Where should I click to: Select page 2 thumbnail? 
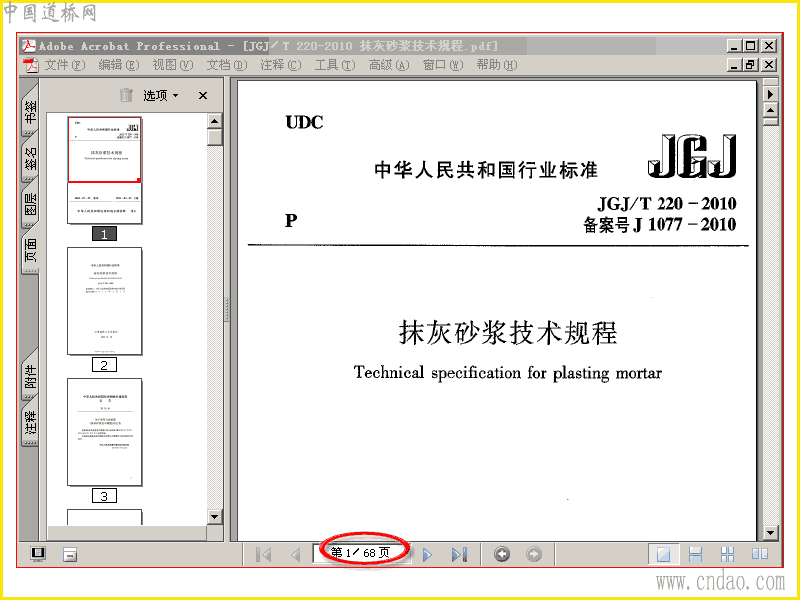coord(105,301)
